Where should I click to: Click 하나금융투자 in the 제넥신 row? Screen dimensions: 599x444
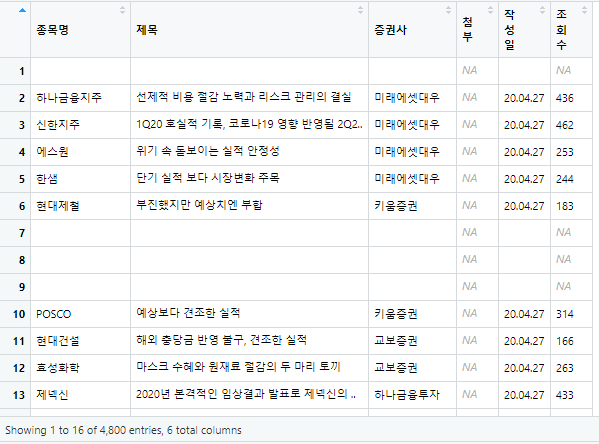click(x=407, y=395)
